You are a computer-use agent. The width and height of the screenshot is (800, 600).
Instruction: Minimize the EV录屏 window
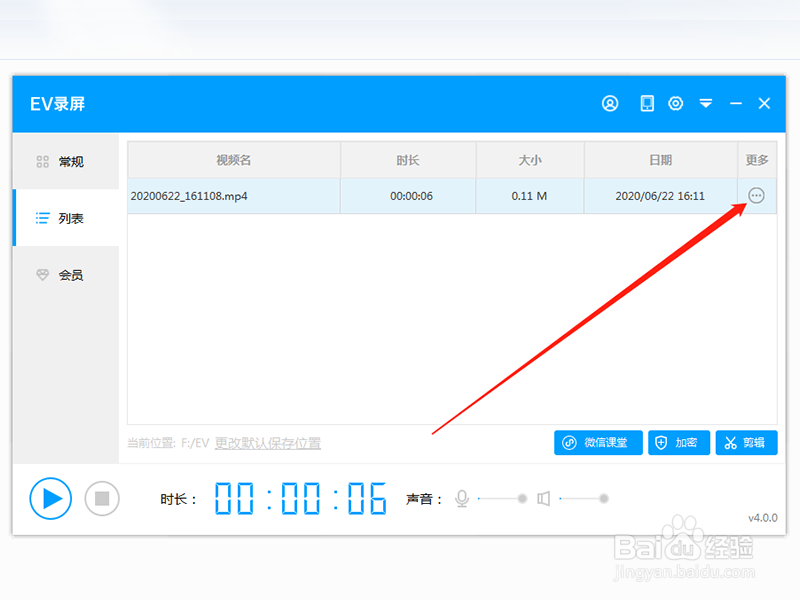pyautogui.click(x=736, y=104)
